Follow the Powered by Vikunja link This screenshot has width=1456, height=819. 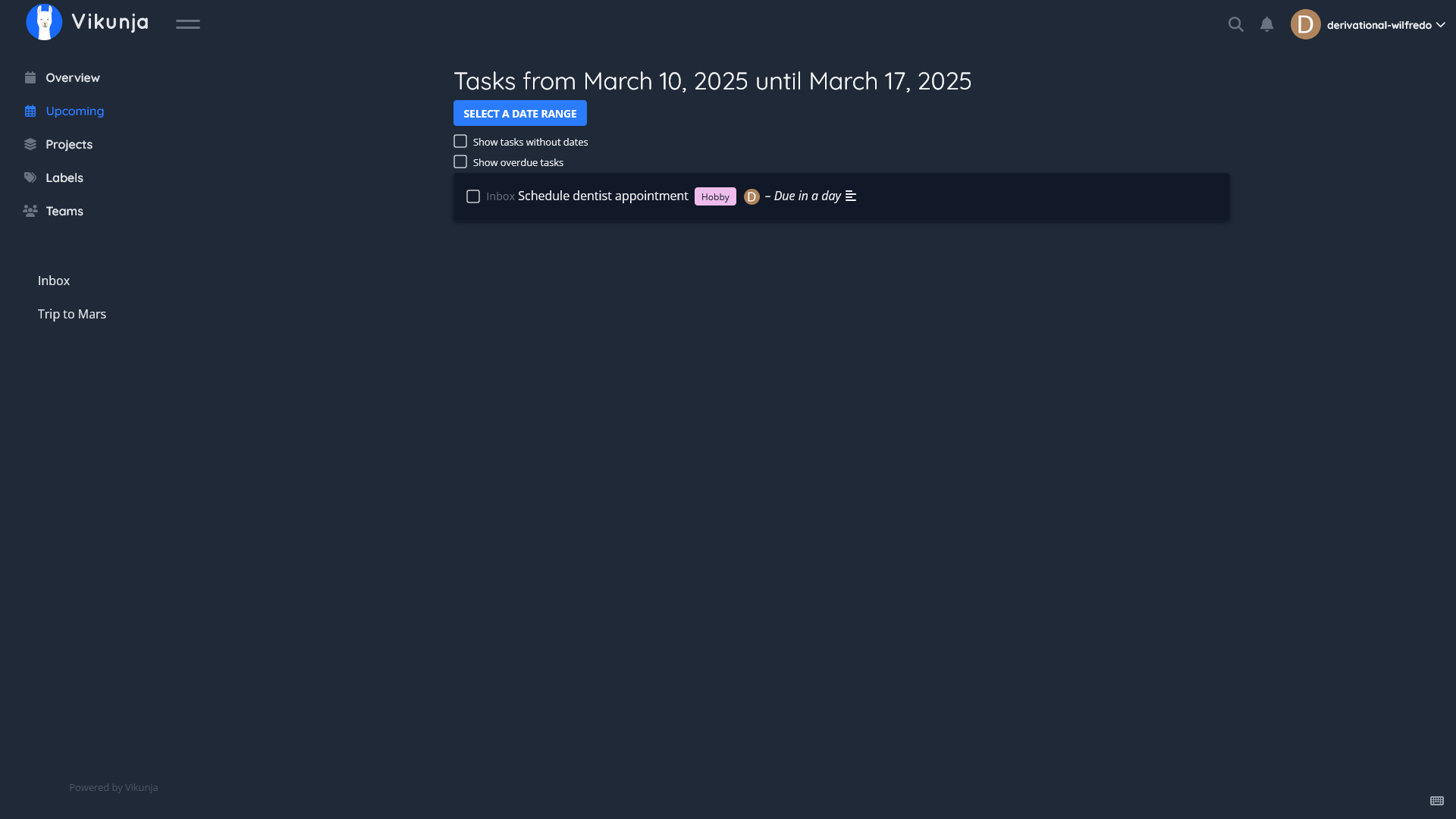[x=114, y=787]
